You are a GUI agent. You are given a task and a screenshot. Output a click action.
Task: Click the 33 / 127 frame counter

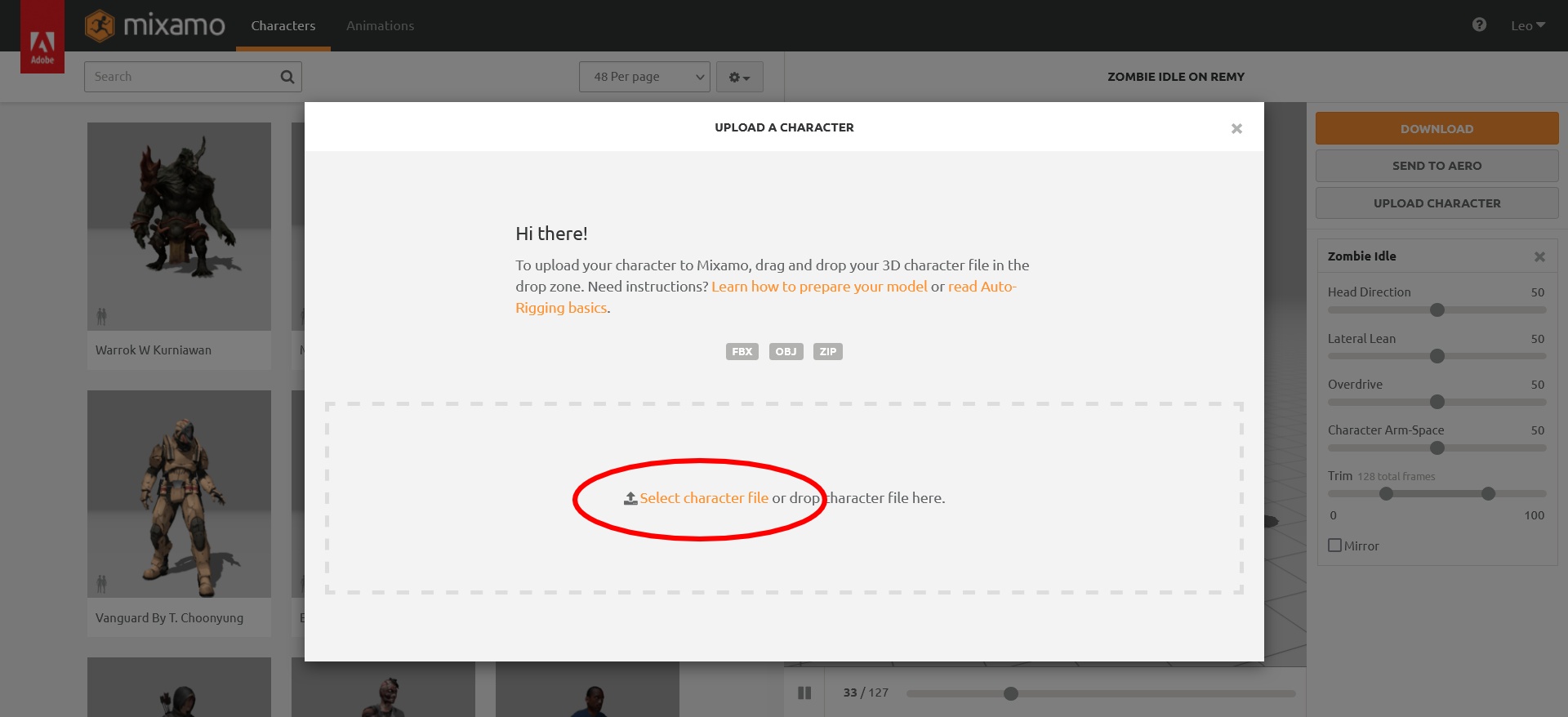pyautogui.click(x=866, y=693)
